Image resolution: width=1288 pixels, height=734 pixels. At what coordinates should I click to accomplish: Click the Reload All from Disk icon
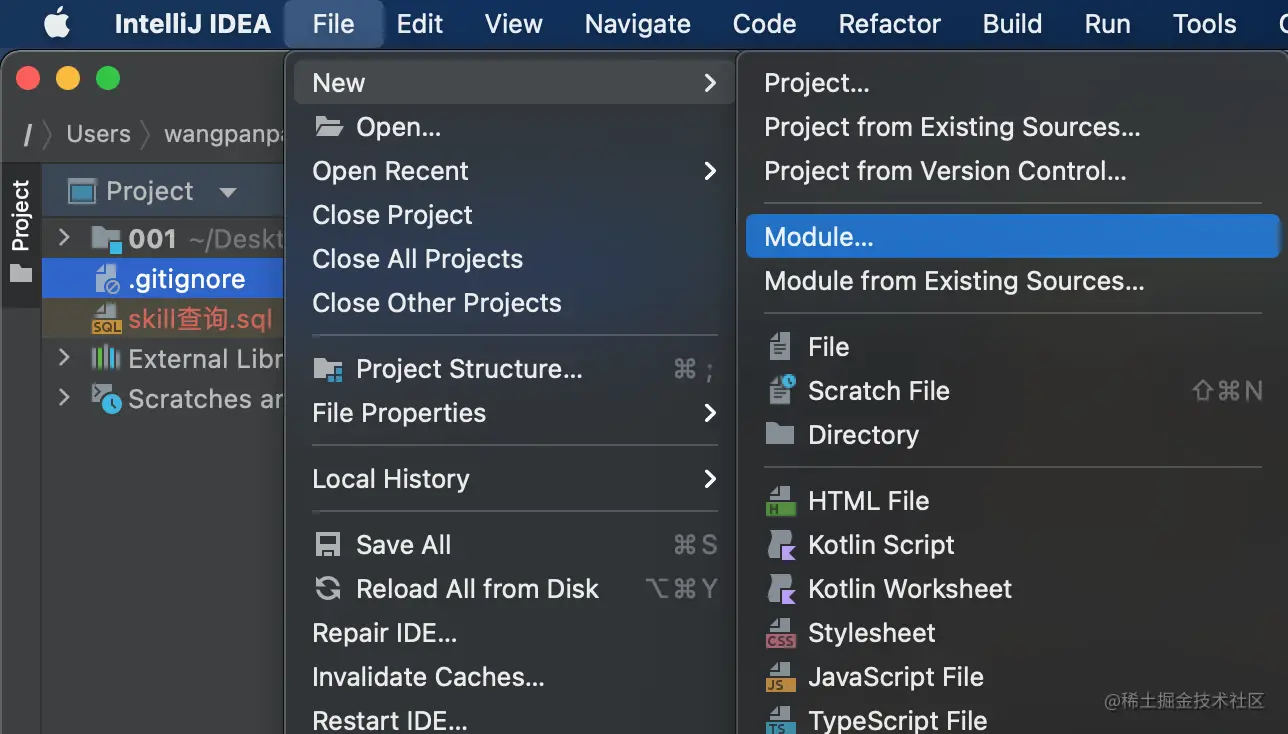pyautogui.click(x=328, y=589)
